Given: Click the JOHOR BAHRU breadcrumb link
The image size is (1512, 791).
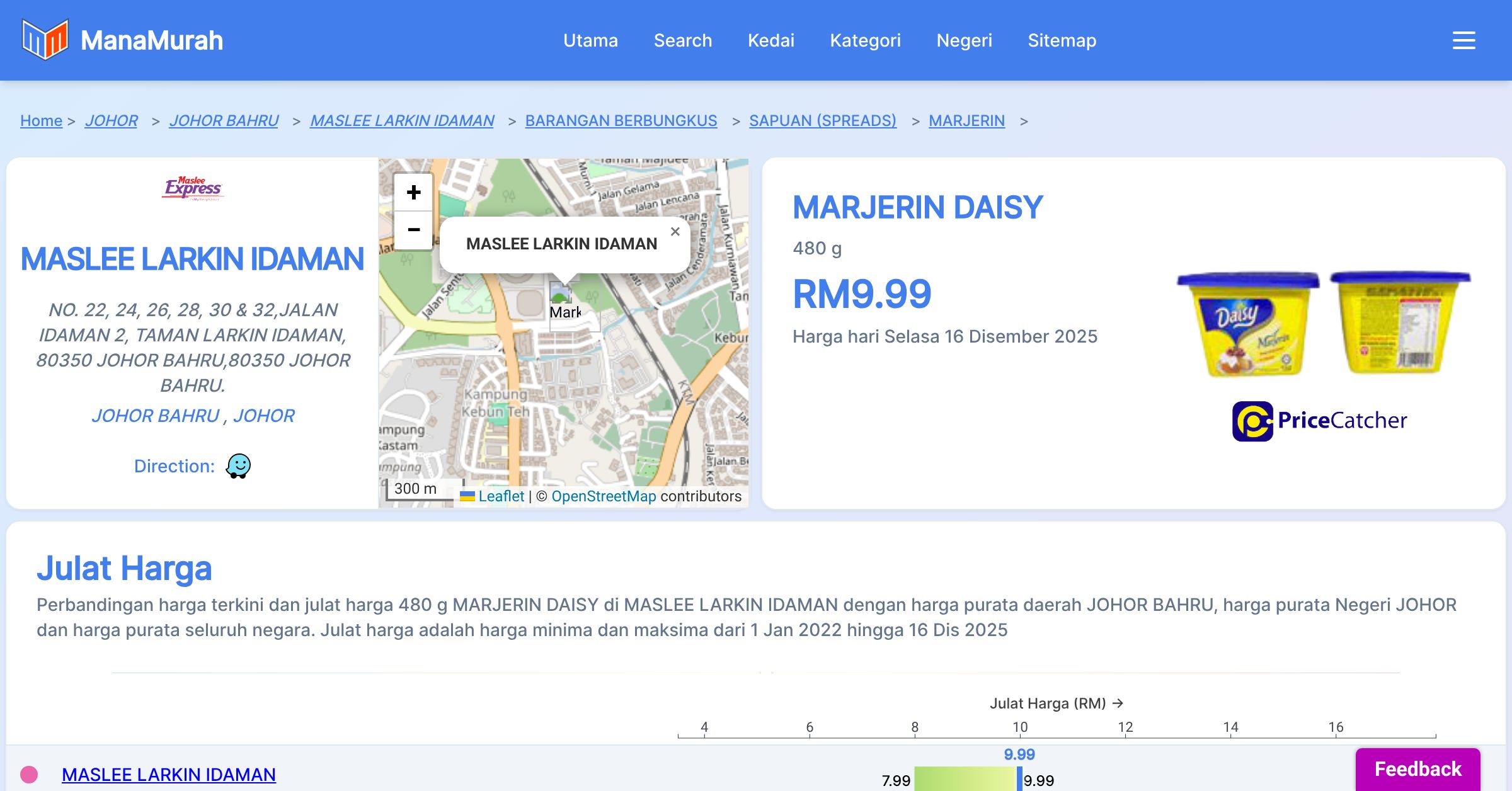Looking at the screenshot, I should click(224, 120).
